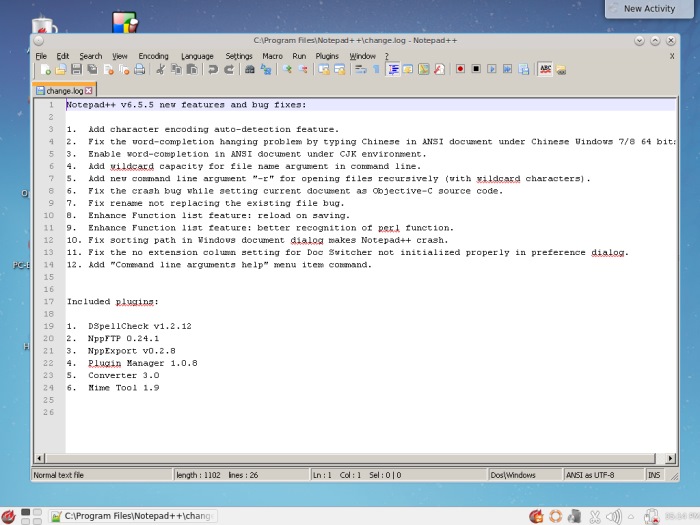
Task: Close the document with the Close toolbar icon
Action: point(108,69)
